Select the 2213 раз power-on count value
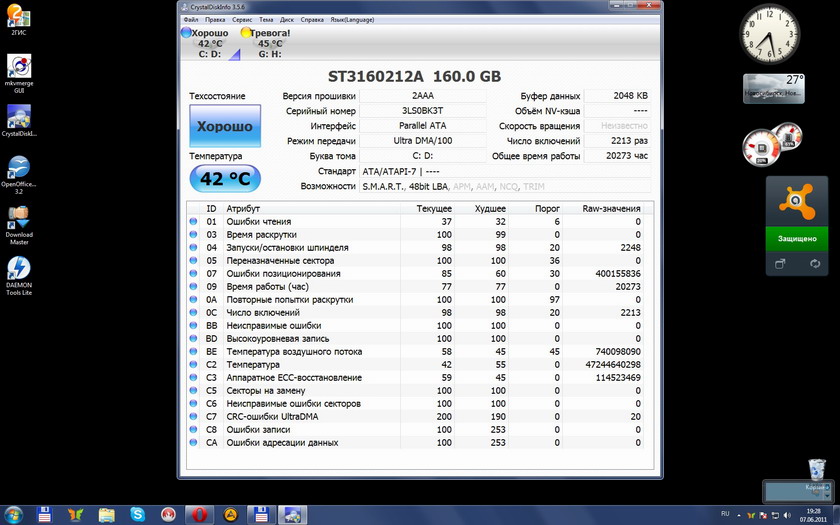 click(617, 141)
